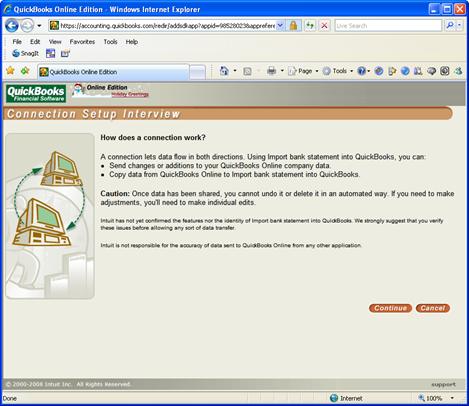Click the Live Search input box
The height and width of the screenshot is (406, 469).
[x=388, y=26]
